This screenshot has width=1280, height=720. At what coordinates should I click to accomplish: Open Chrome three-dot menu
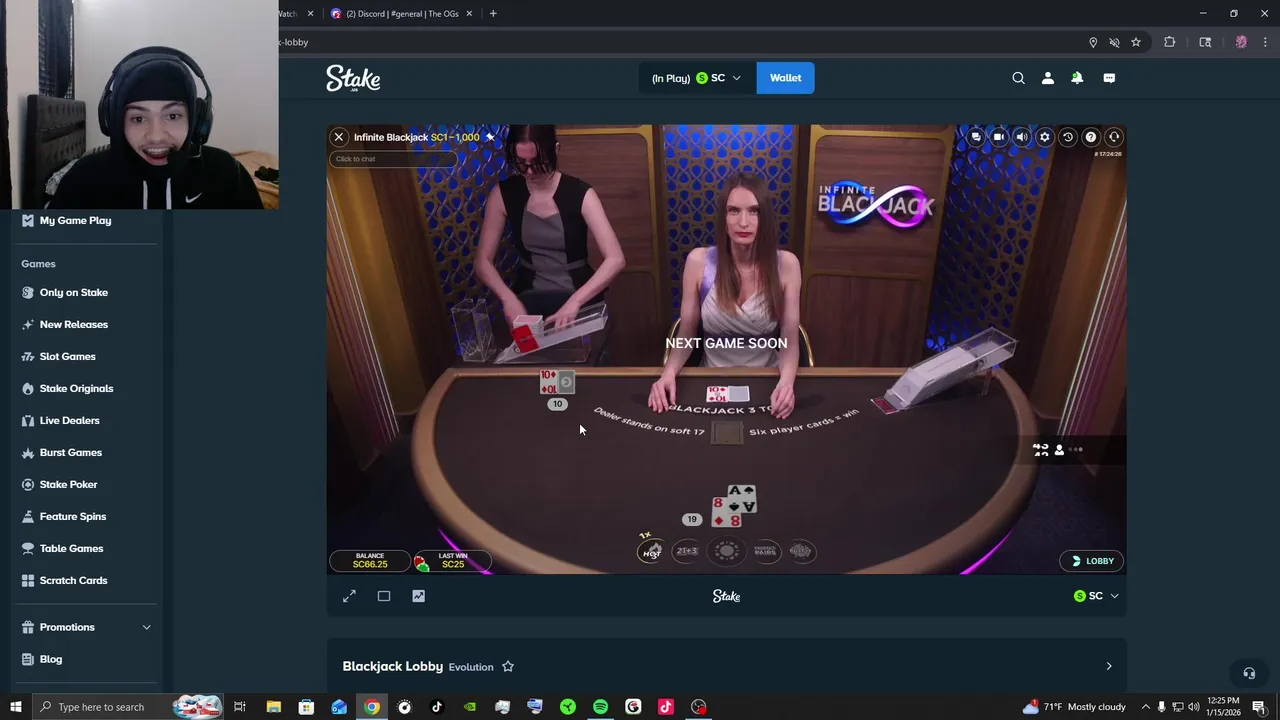click(1265, 42)
